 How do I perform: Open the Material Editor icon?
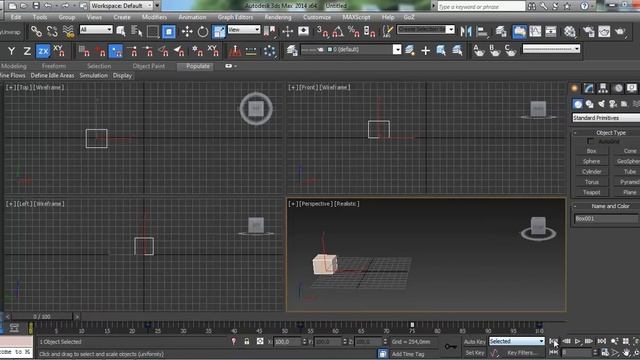pos(570,31)
